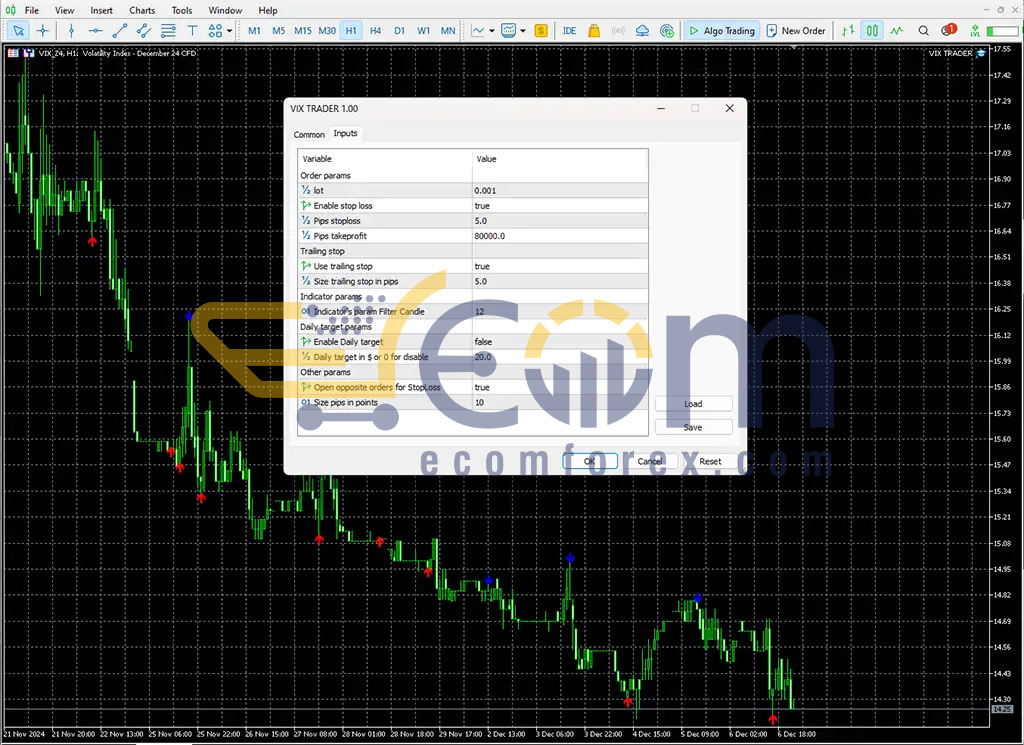The height and width of the screenshot is (745, 1024).
Task: Reset the input parameters
Action: click(710, 461)
